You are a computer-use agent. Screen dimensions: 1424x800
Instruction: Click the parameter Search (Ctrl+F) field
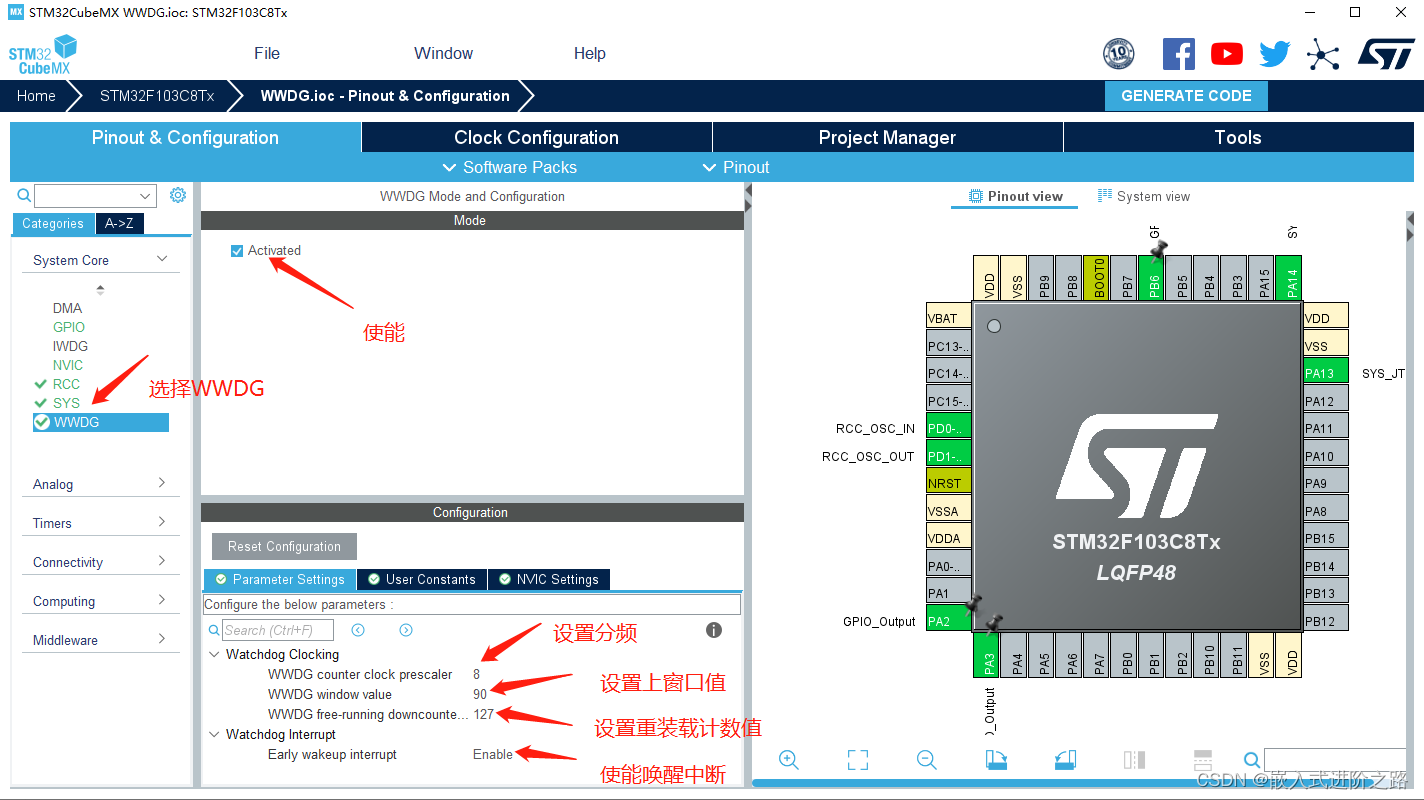[277, 630]
